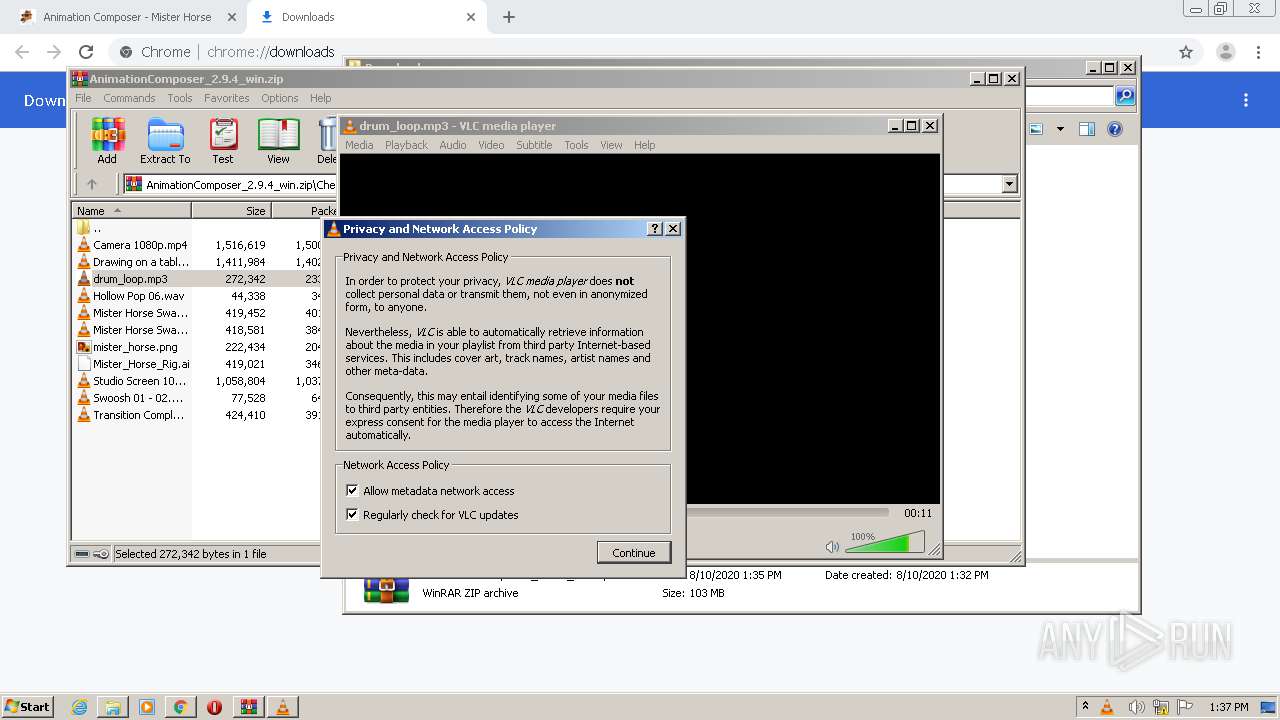Open Windows Media Player from taskbar
Image resolution: width=1280 pixels, height=720 pixels.
(x=147, y=707)
